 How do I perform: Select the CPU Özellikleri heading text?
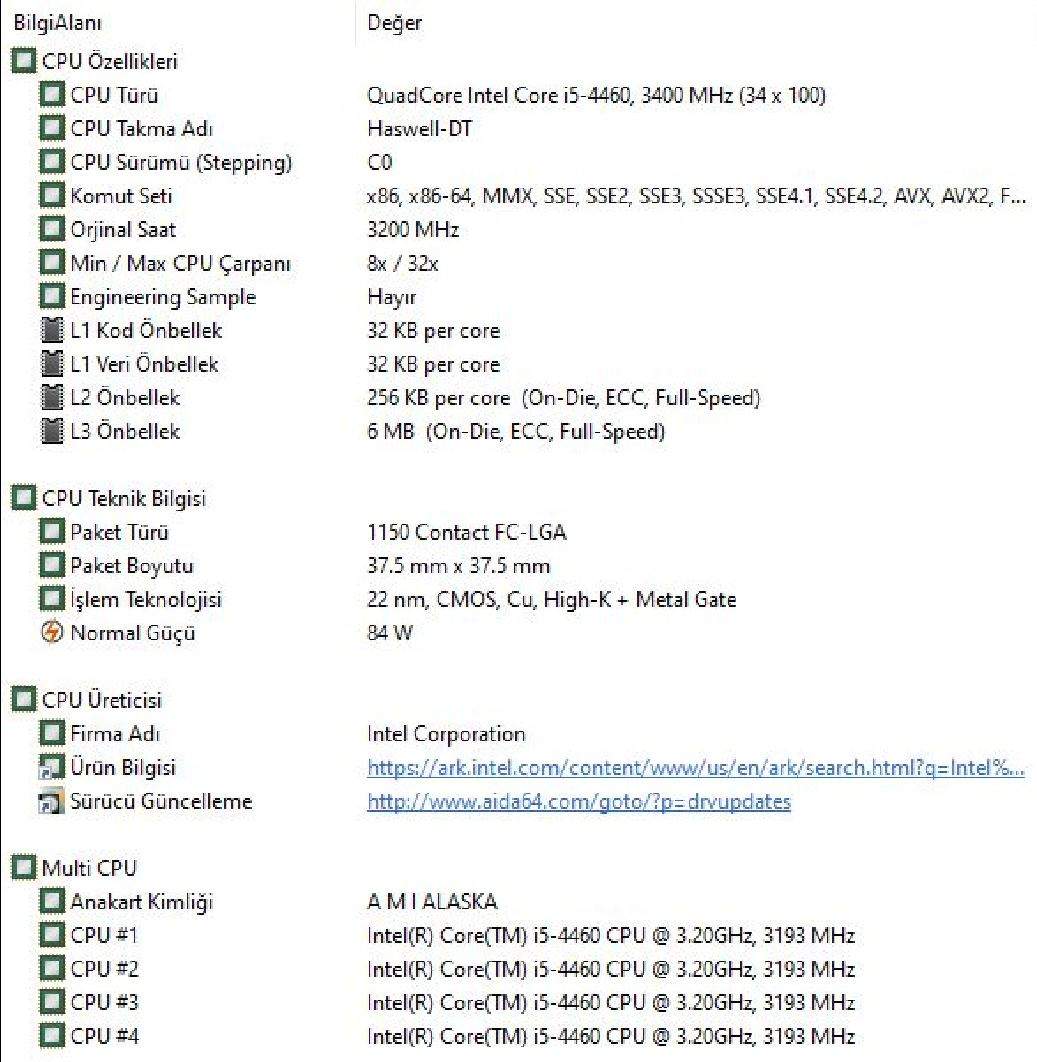[110, 61]
